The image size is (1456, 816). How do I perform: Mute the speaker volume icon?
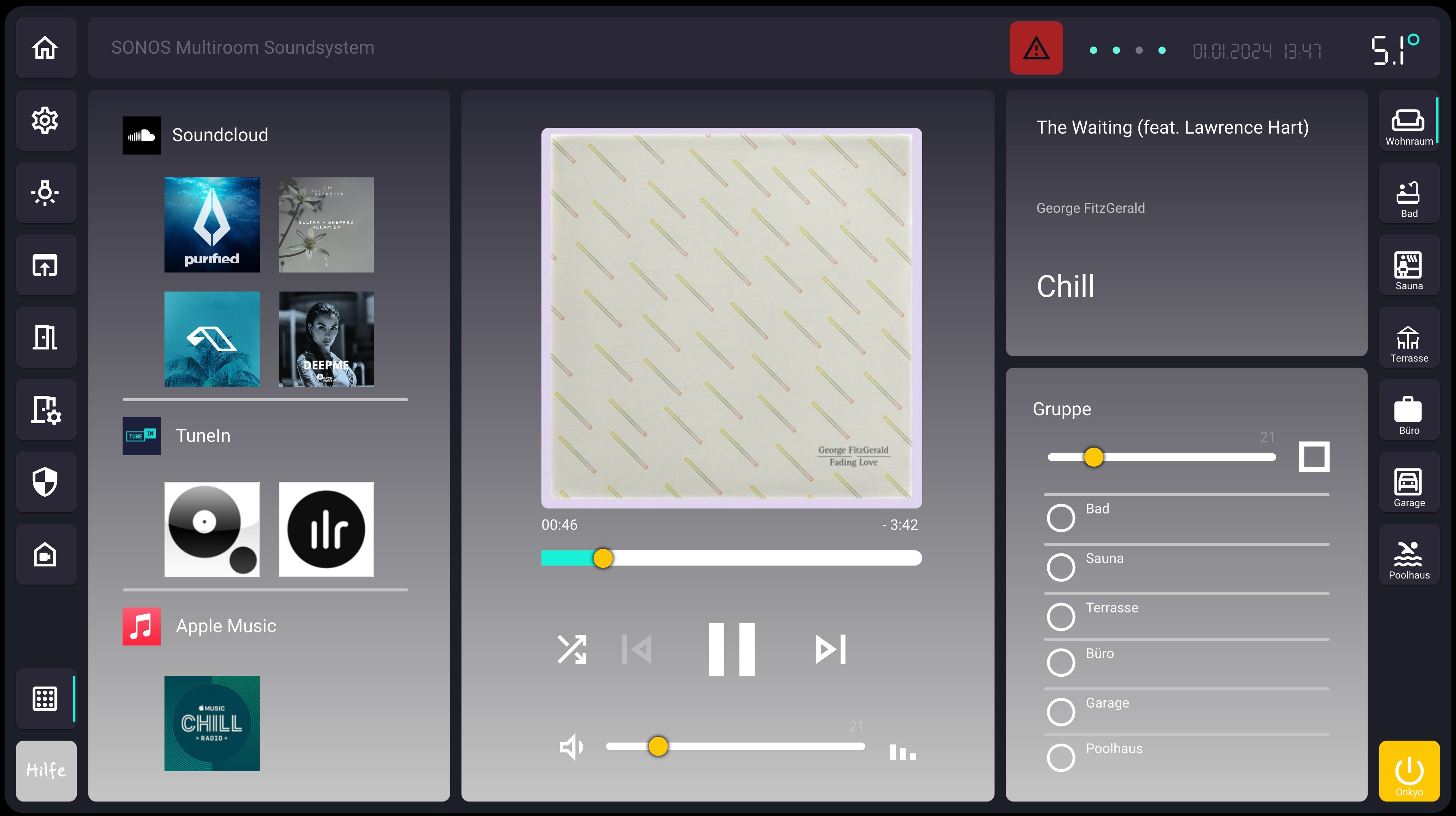(x=571, y=747)
